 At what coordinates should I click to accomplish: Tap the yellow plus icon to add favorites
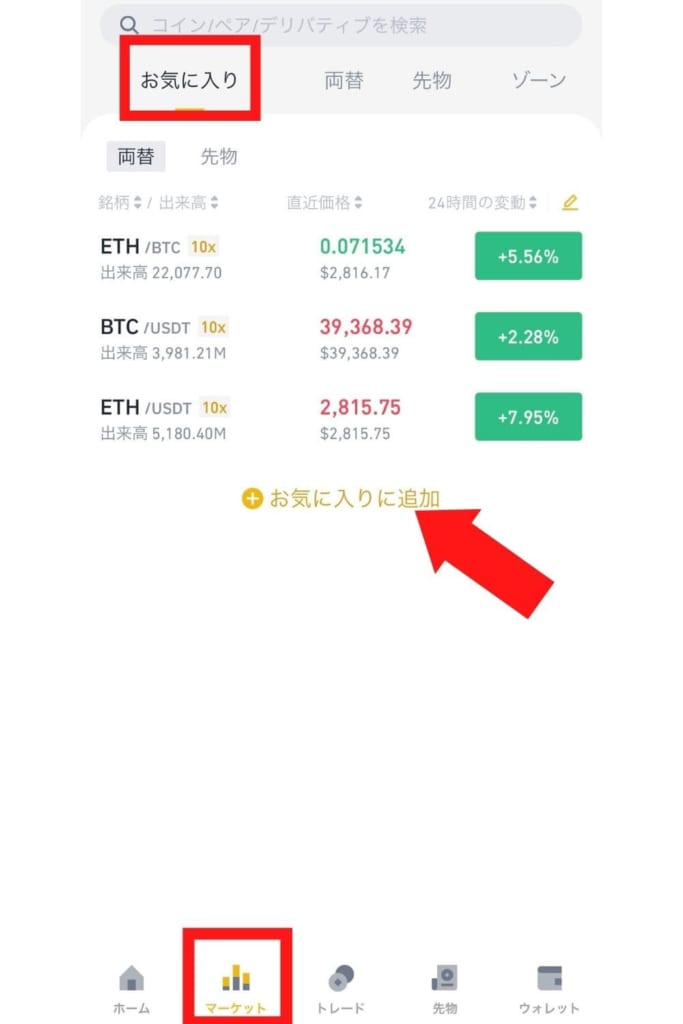[252, 499]
